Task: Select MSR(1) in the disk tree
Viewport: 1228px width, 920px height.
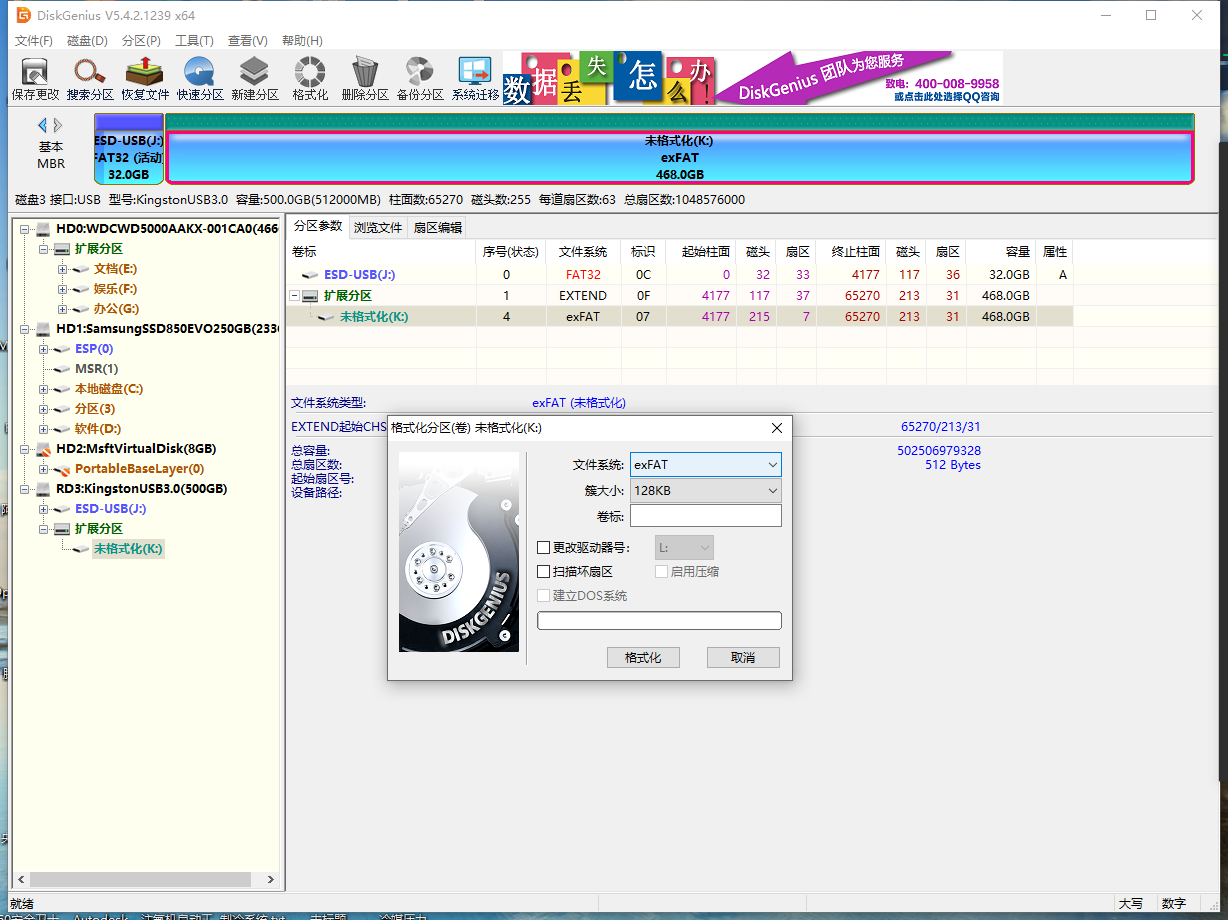Action: click(x=96, y=369)
